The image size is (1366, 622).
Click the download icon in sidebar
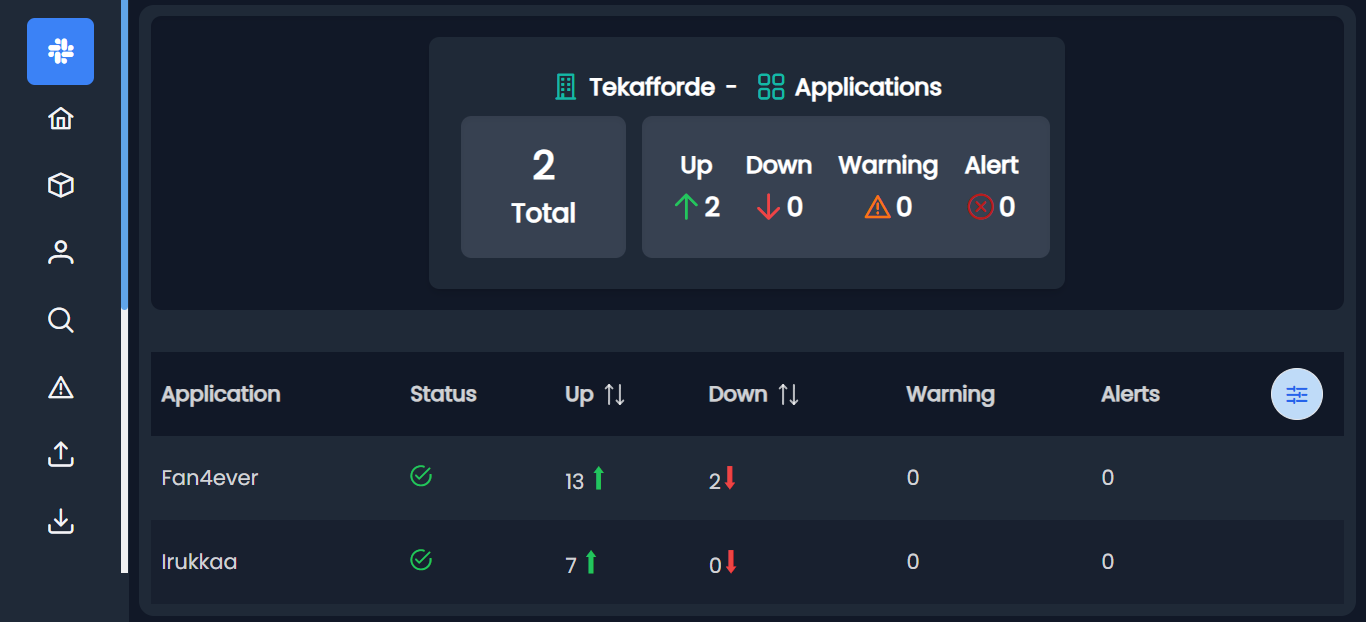point(61,521)
